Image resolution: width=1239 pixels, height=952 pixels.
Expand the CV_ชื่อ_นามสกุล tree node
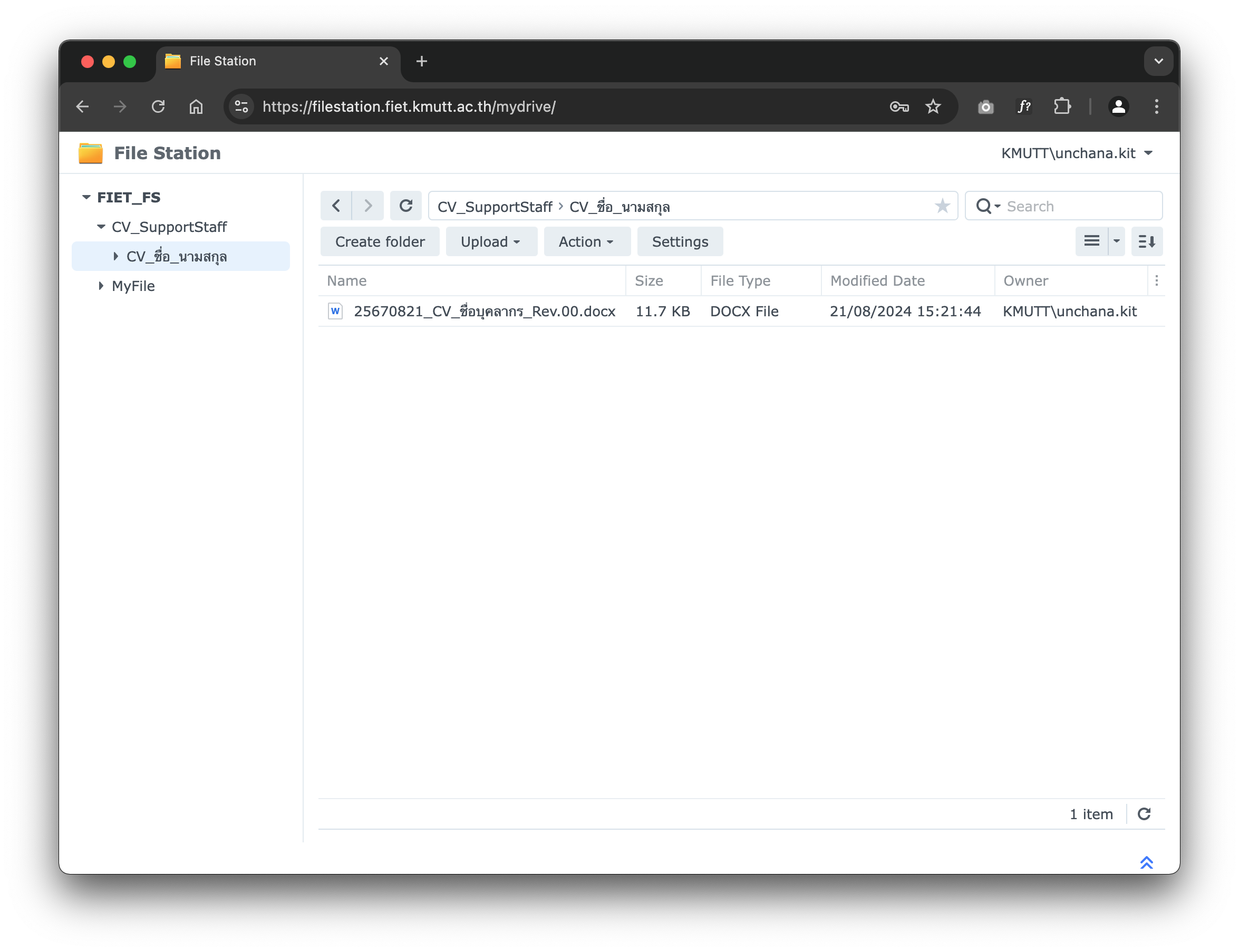click(x=115, y=256)
